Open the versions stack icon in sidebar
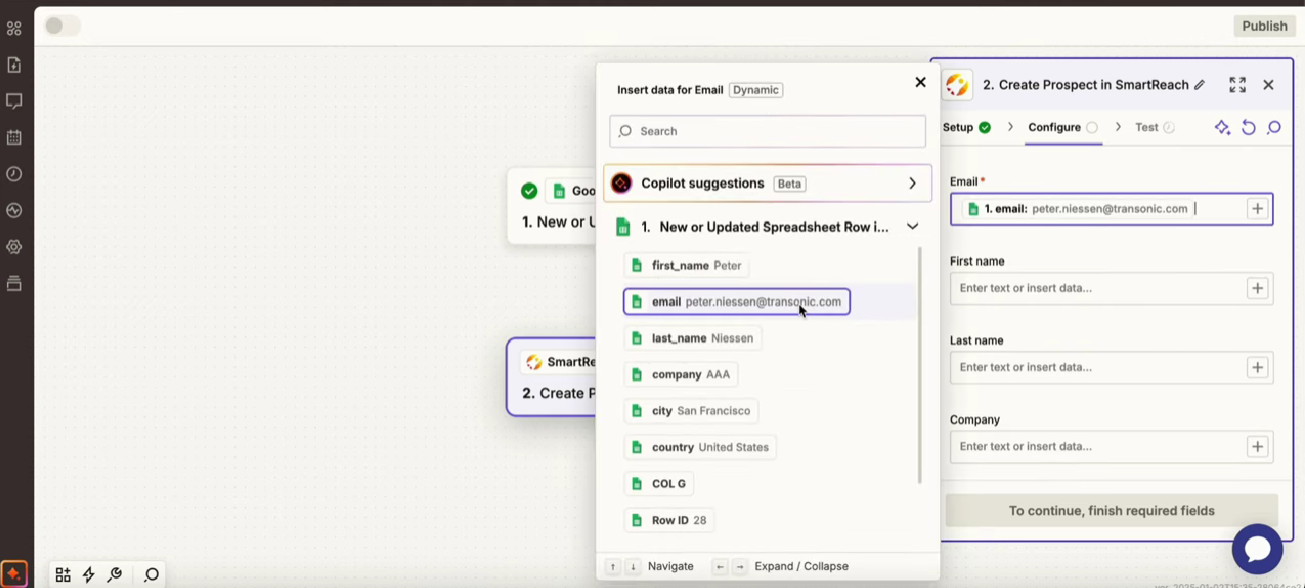 (x=14, y=283)
